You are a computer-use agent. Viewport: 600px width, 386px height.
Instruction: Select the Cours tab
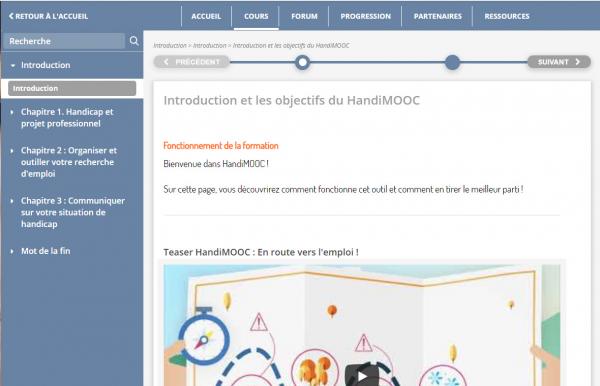coord(256,16)
